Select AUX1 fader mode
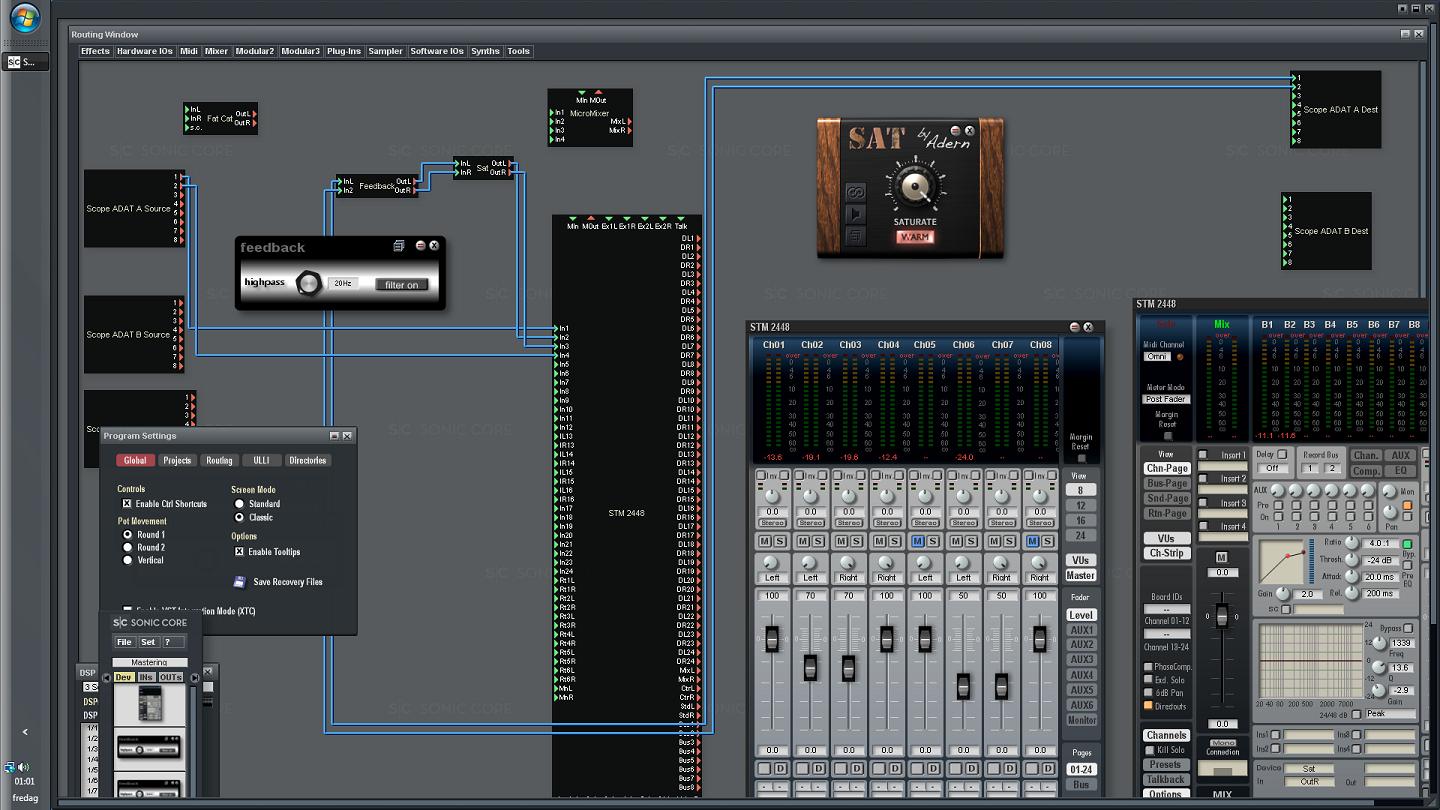The height and width of the screenshot is (810, 1440). (1082, 630)
